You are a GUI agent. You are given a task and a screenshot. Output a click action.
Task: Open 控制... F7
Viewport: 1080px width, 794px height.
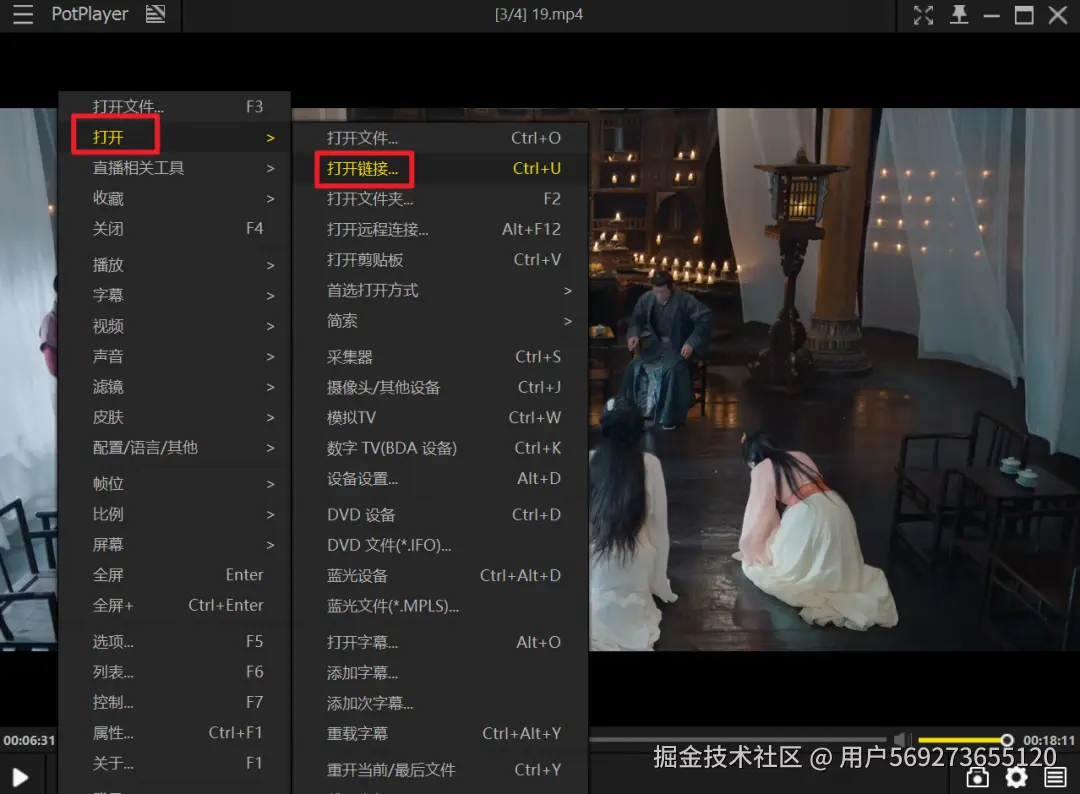[175, 702]
